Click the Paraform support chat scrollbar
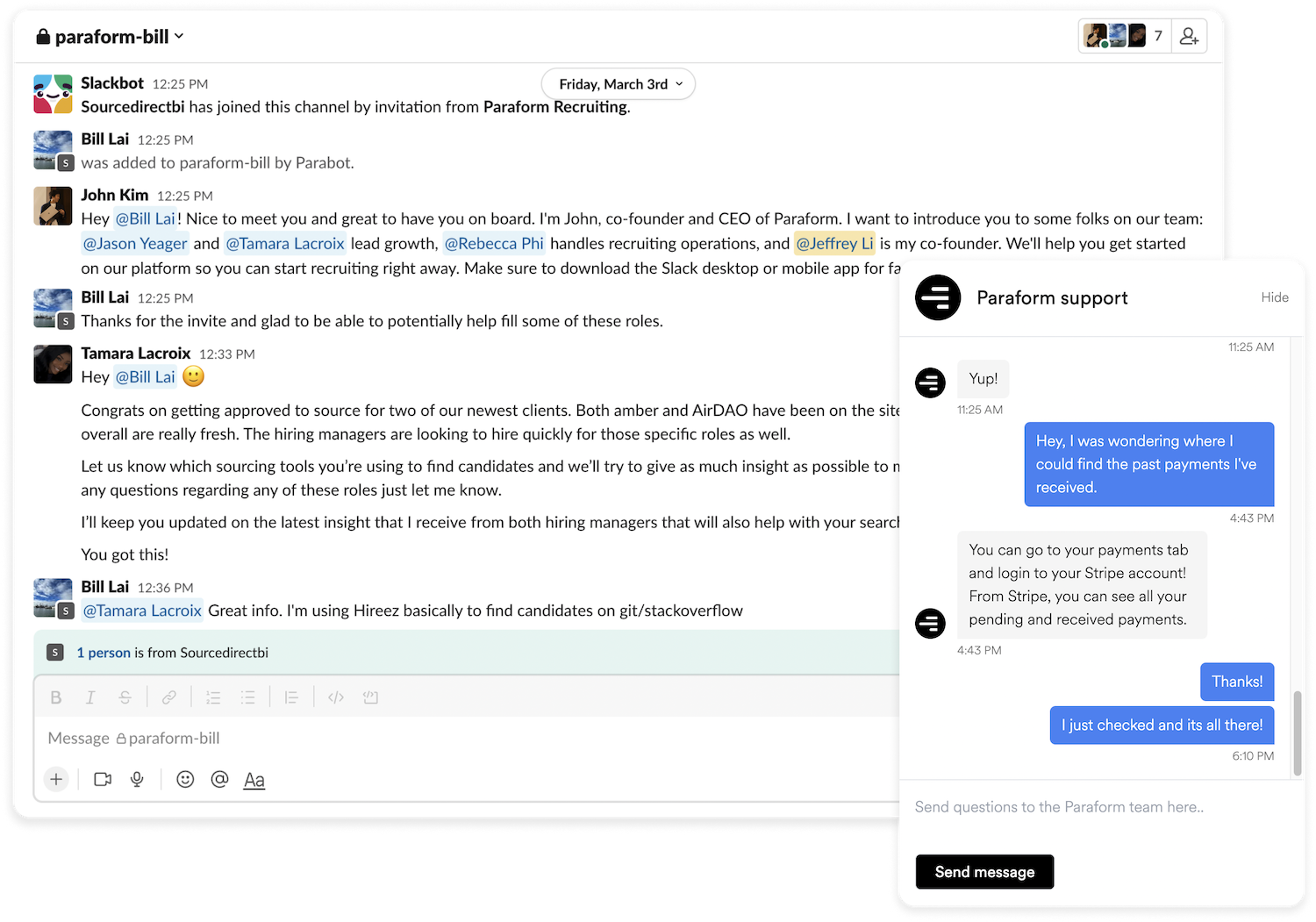The height and width of the screenshot is (922, 1316). 1297,733
